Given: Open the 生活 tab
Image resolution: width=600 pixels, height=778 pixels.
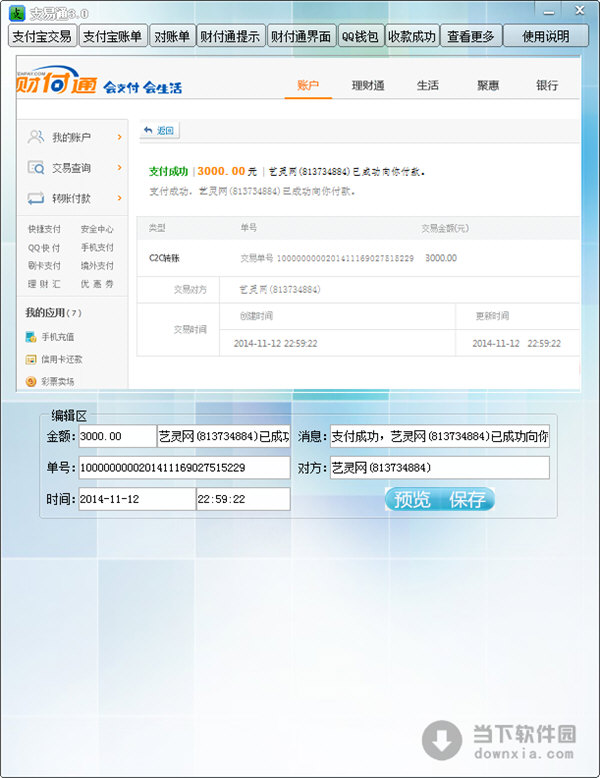Looking at the screenshot, I should [x=428, y=86].
